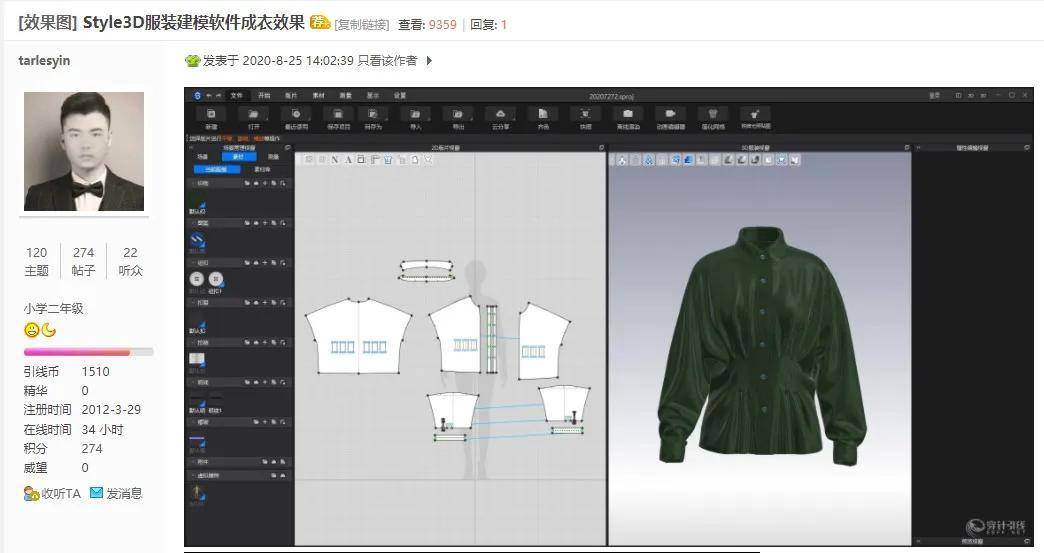Viewport: 1044px width, 553px height.
Task: Open the 板片 (Pattern) menu
Action: click(291, 96)
